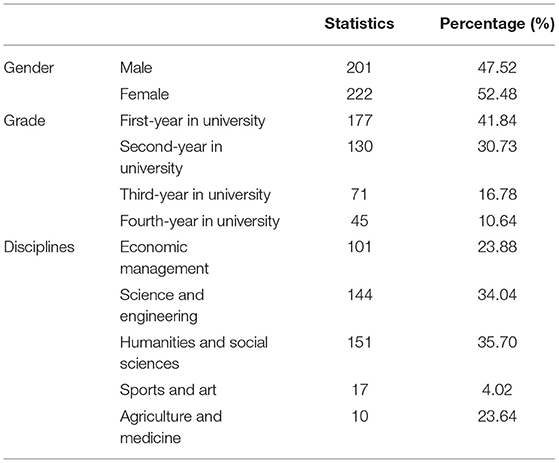Select the Grade row label
This screenshot has width=559, height=463.
point(24,120)
